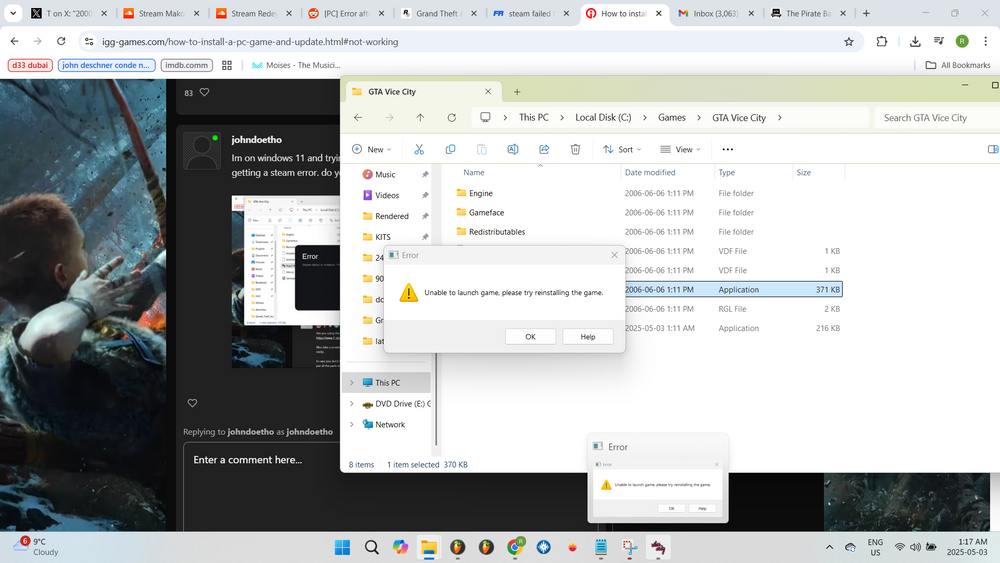Open the All Bookmarks folder

[x=958, y=65]
